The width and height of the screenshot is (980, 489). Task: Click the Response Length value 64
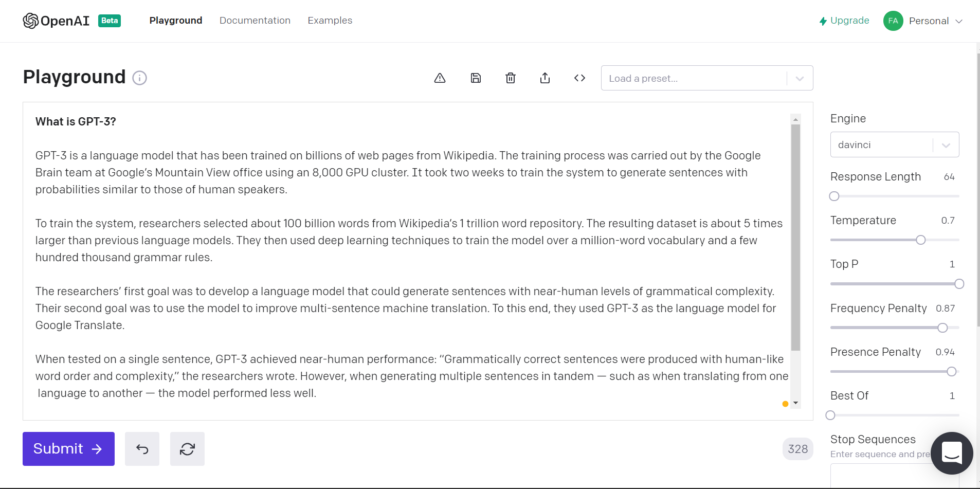click(x=949, y=177)
